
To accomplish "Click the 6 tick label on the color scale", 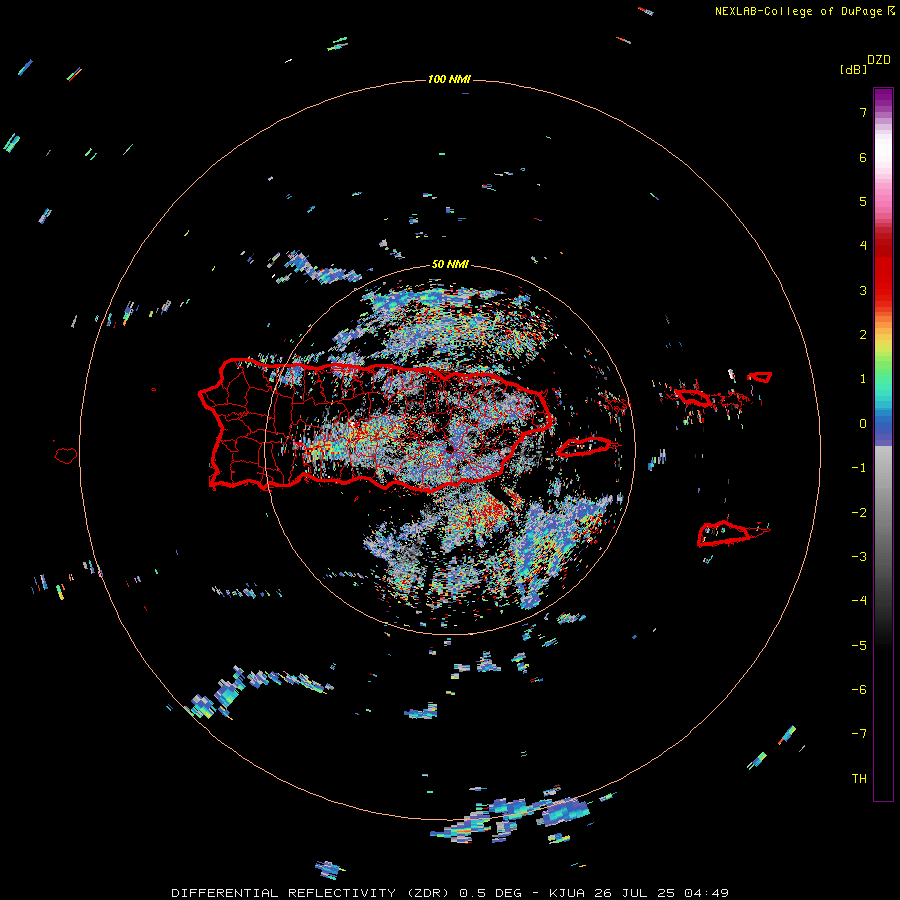I will click(863, 157).
